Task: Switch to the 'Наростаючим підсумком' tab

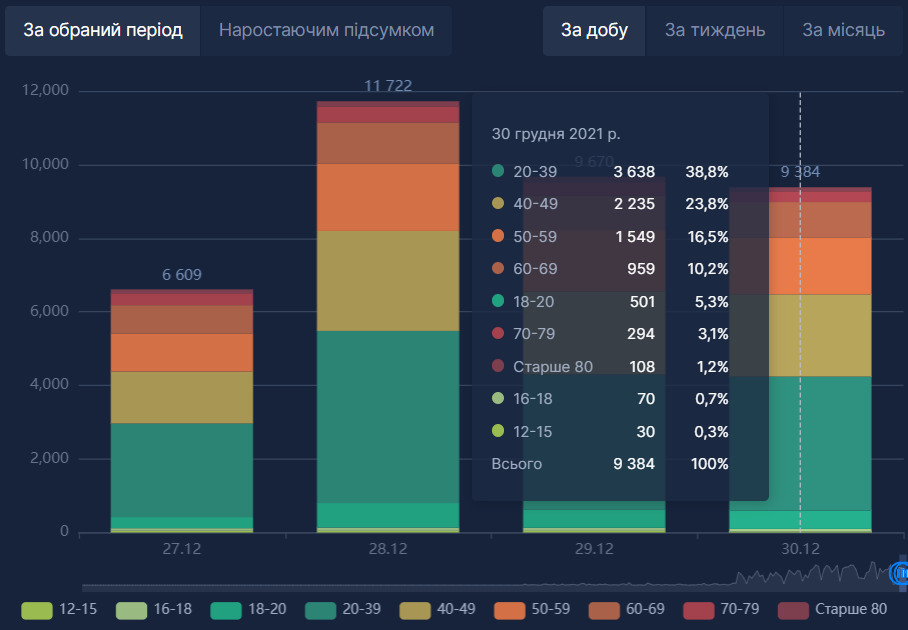Action: click(x=326, y=30)
